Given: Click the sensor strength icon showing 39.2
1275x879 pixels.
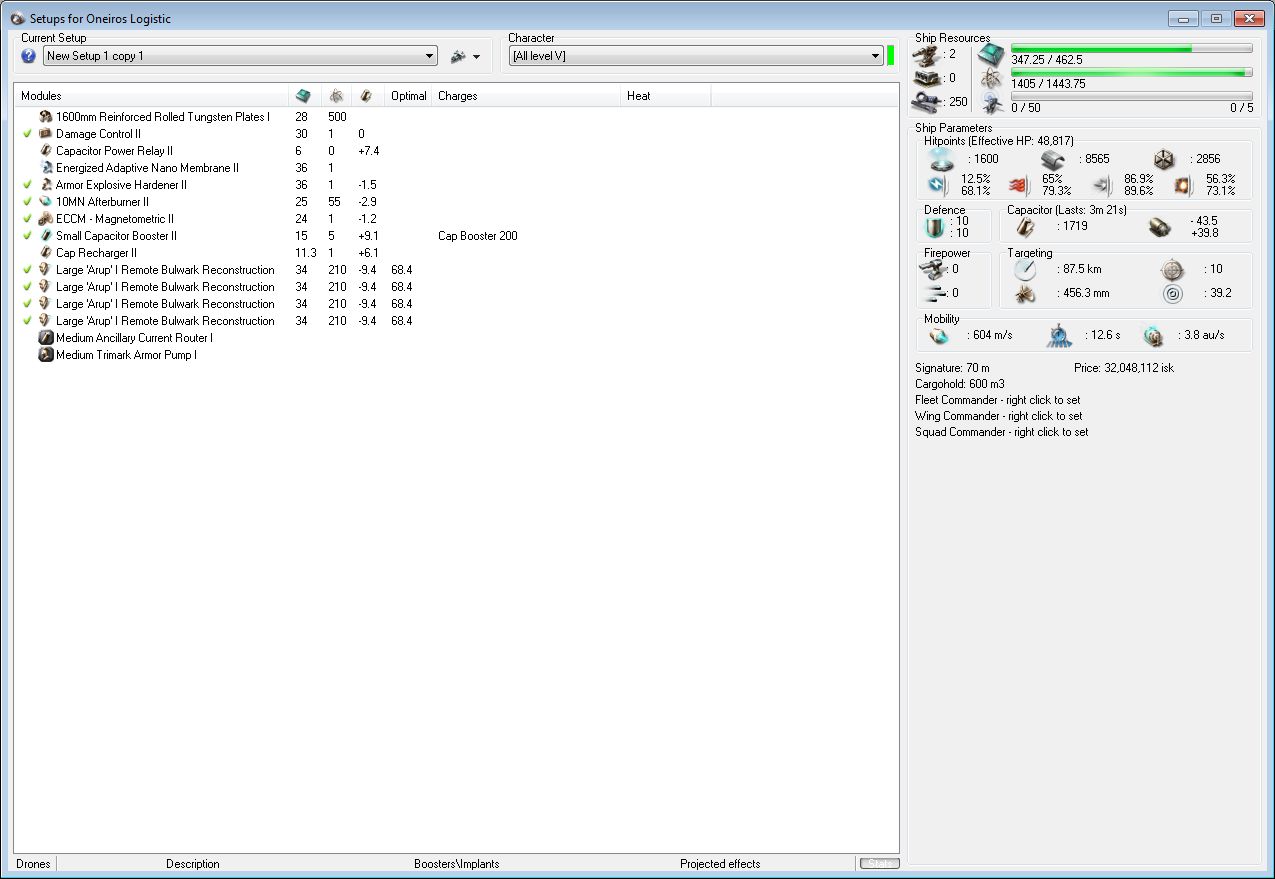Looking at the screenshot, I should tap(1172, 294).
